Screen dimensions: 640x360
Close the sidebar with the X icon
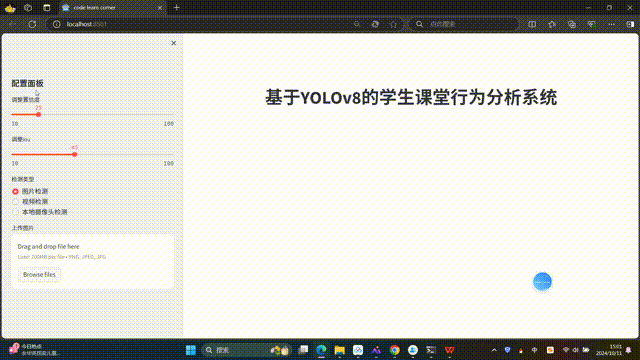pyautogui.click(x=173, y=43)
